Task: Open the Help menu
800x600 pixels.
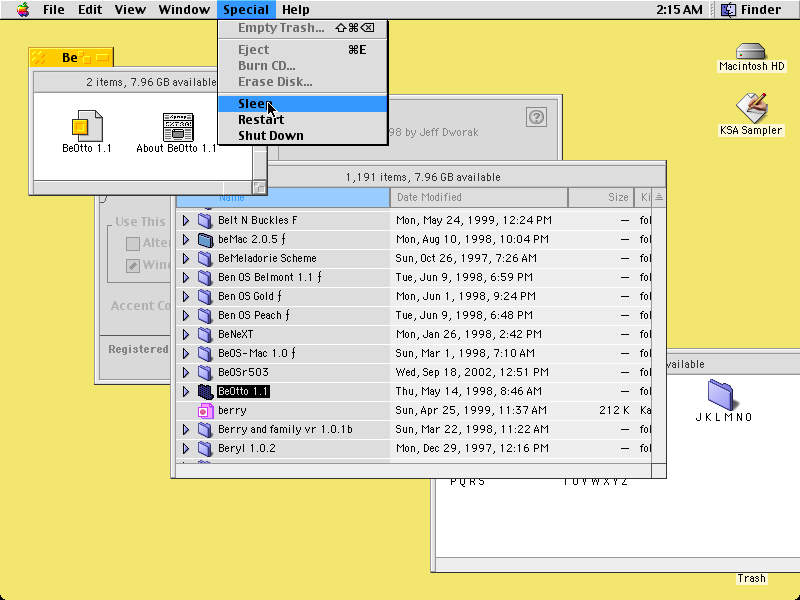Action: tap(296, 10)
